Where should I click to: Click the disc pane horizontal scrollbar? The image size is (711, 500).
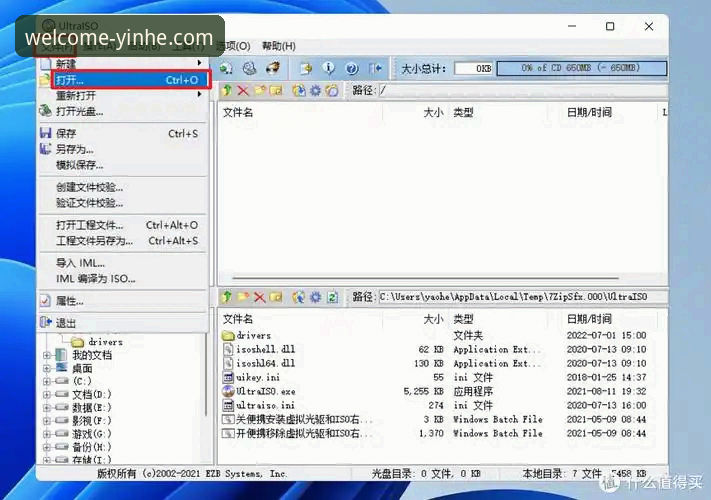(425, 278)
